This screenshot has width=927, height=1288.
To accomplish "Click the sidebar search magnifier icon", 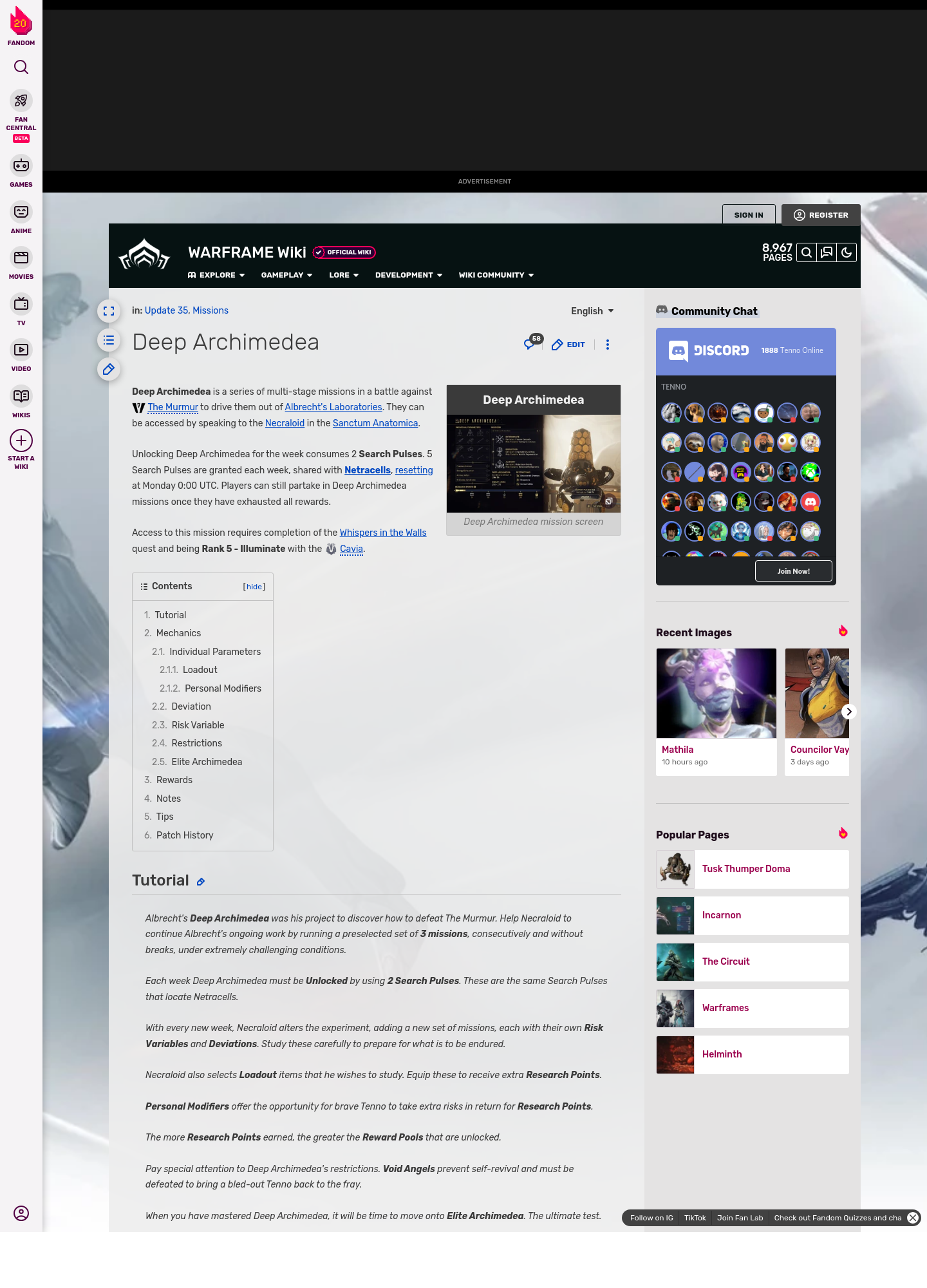I will tap(21, 67).
